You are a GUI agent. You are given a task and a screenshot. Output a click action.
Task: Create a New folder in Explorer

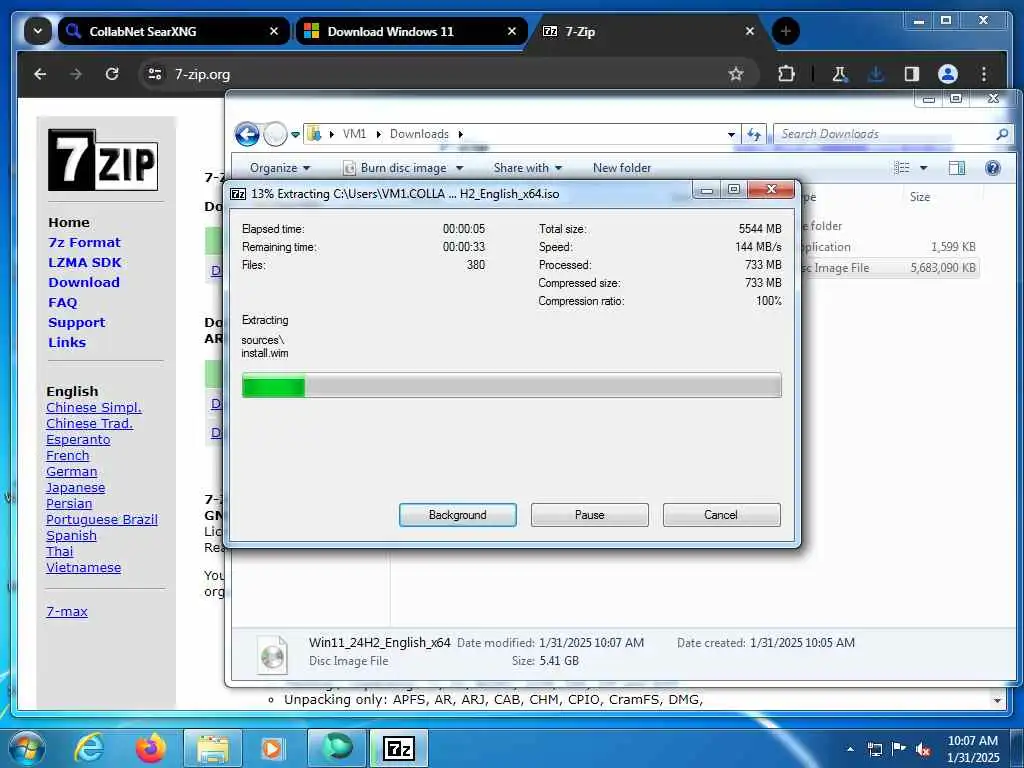[622, 168]
